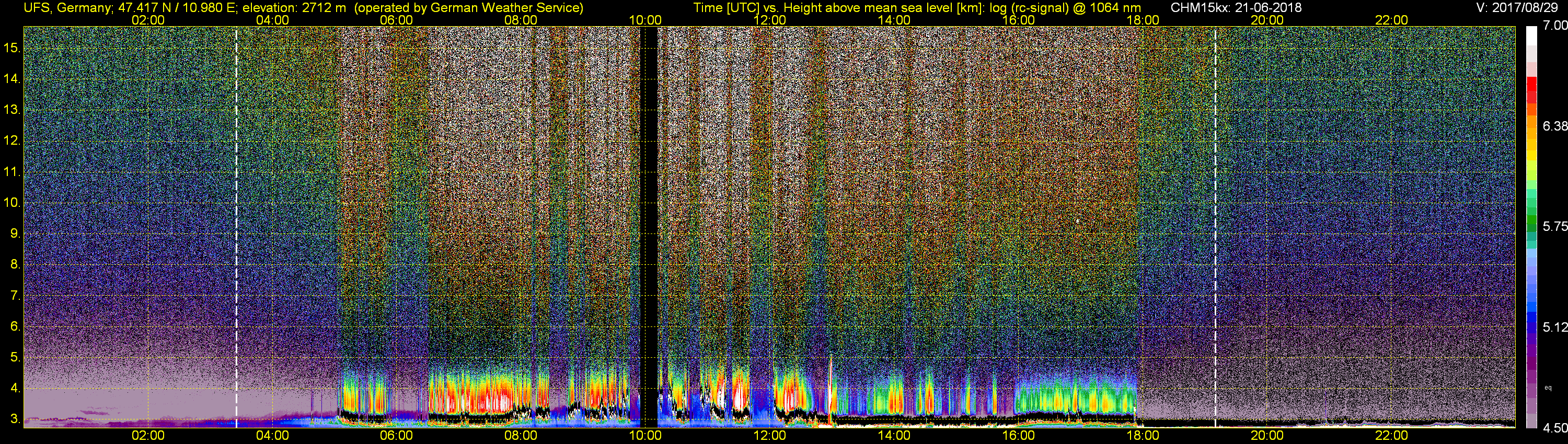Image resolution: width=1568 pixels, height=444 pixels.
Task: Select the 8 km height axis label
Action: (14, 265)
